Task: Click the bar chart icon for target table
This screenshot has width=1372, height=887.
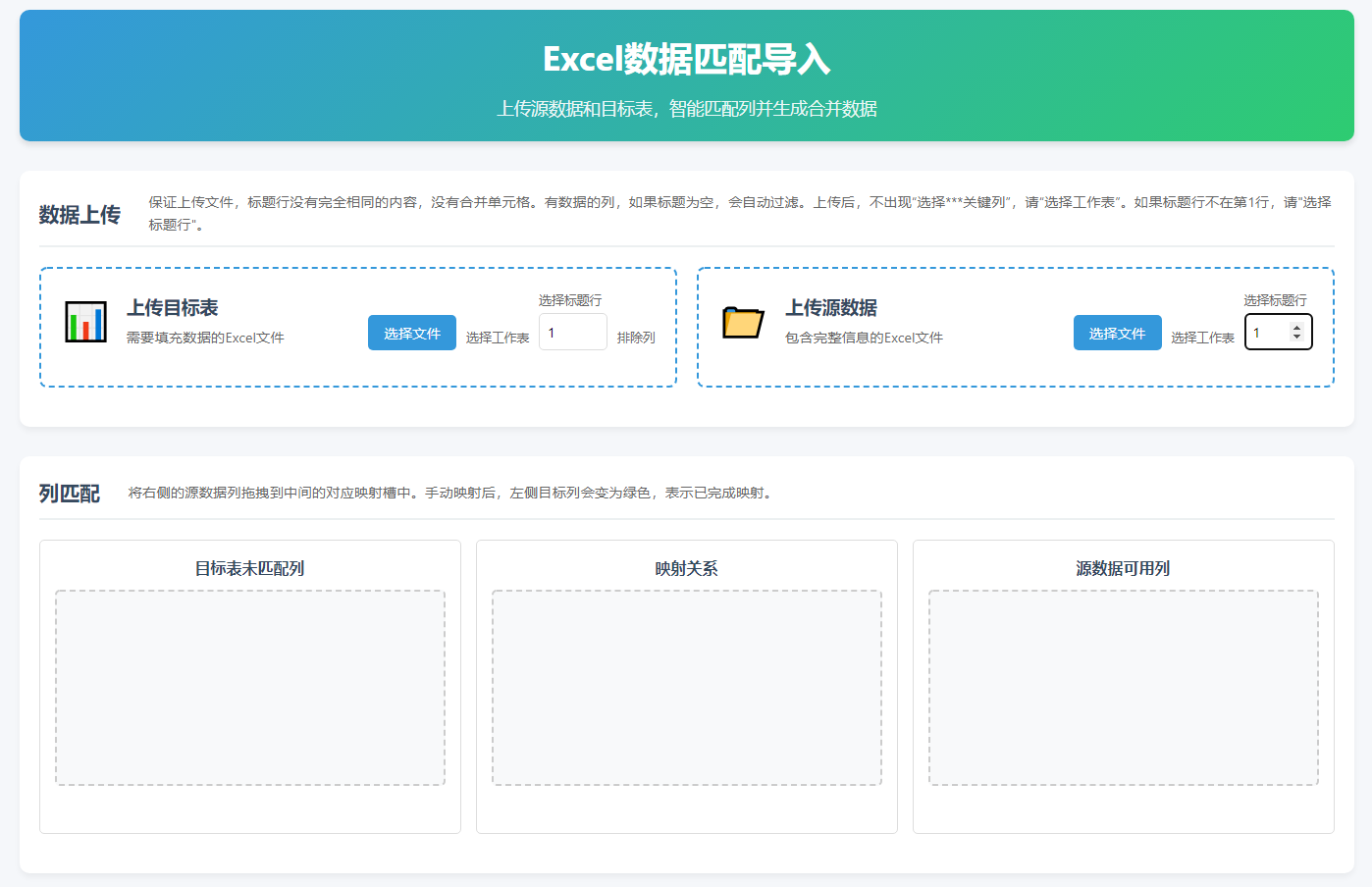Action: click(x=85, y=322)
